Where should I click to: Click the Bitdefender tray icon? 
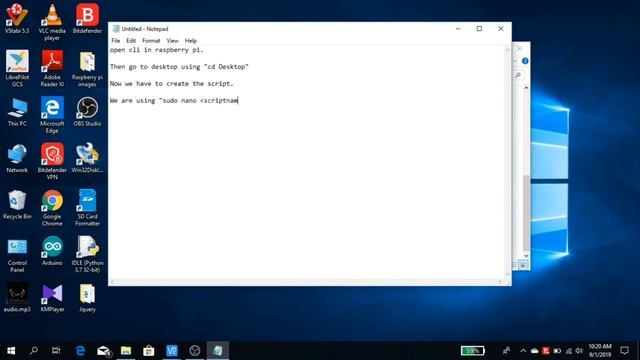(546, 351)
